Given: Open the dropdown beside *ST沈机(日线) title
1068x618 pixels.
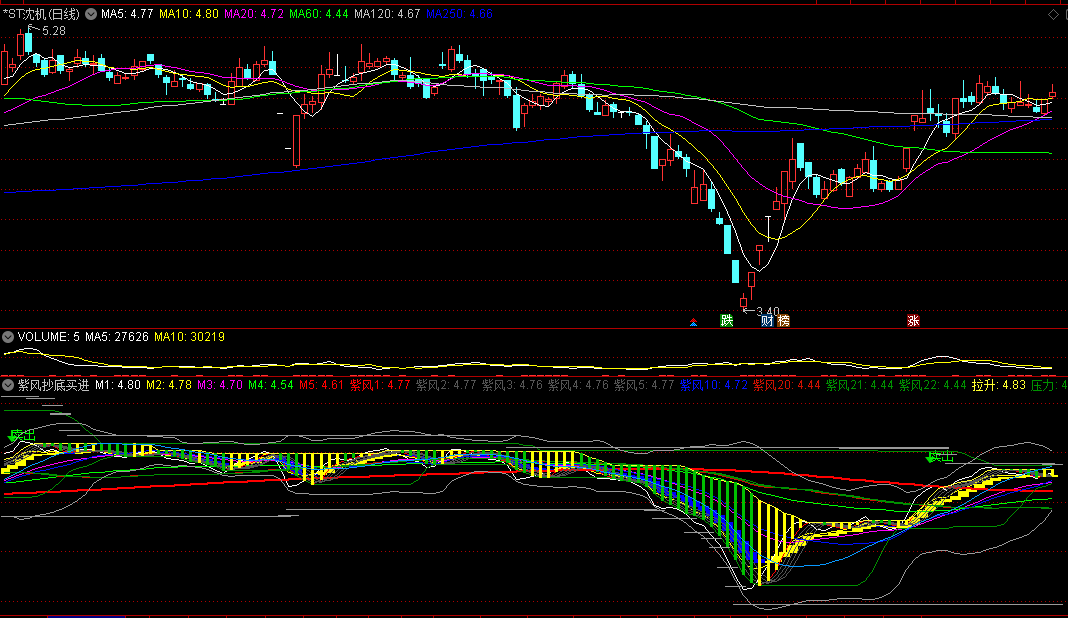Looking at the screenshot, I should tap(91, 14).
